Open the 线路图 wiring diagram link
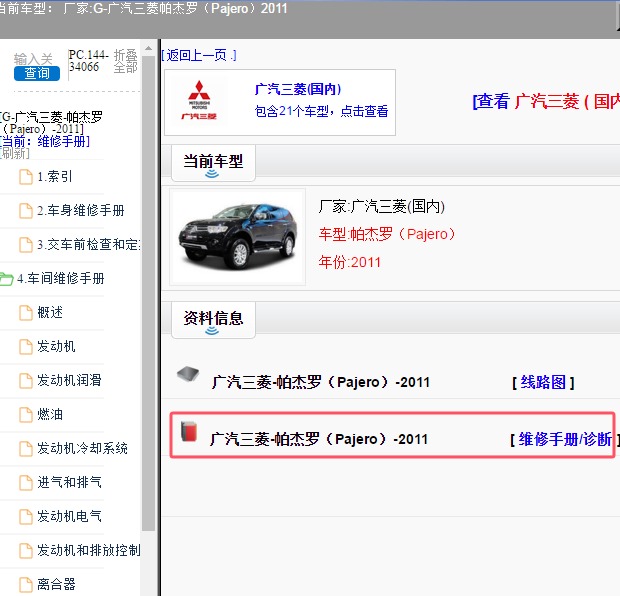Image resolution: width=620 pixels, height=596 pixels. click(543, 382)
